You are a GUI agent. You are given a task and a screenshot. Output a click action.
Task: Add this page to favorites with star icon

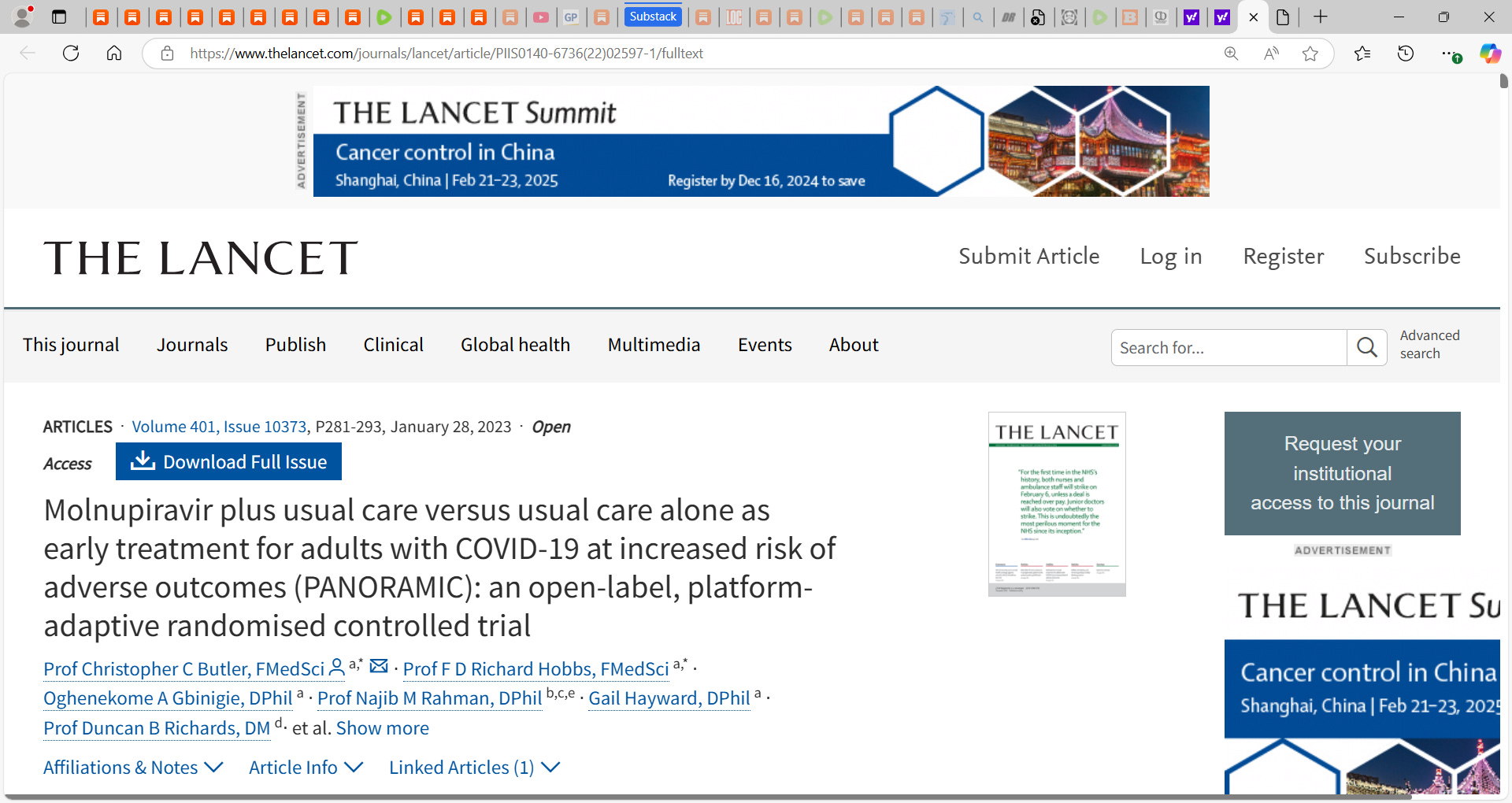[1310, 54]
